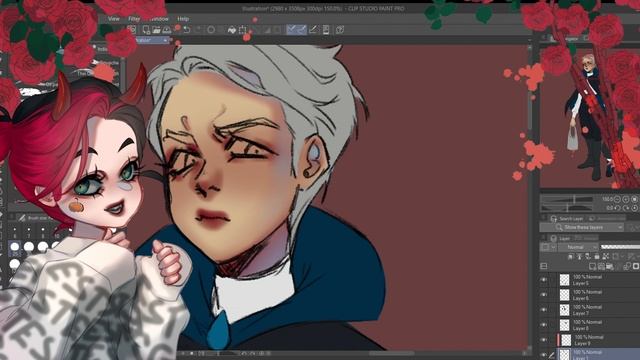This screenshot has height=360, width=640.
Task: Click the Navigator rotate left button
Action: (618, 208)
